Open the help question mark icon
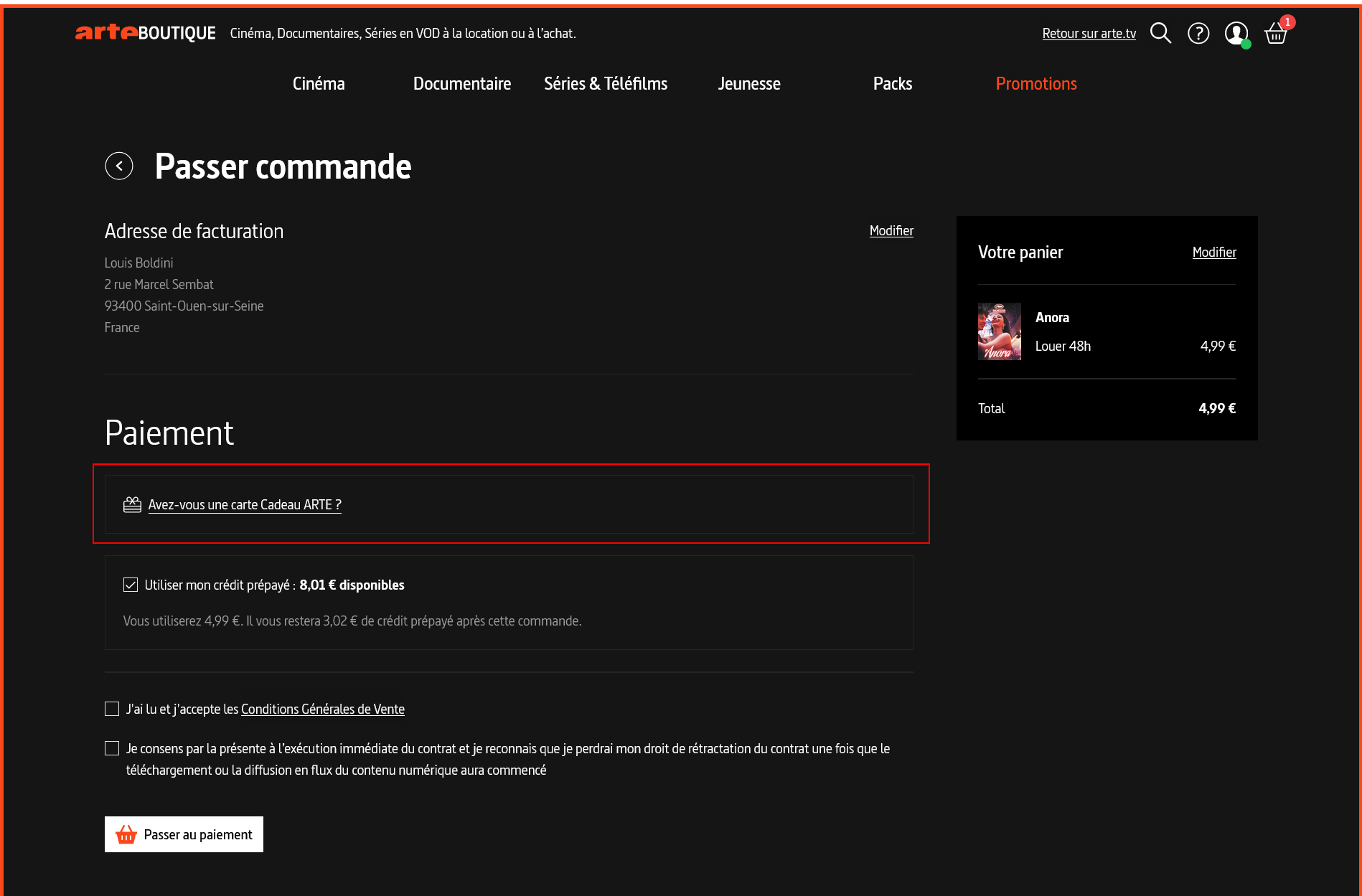The width and height of the screenshot is (1362, 896). [1198, 33]
